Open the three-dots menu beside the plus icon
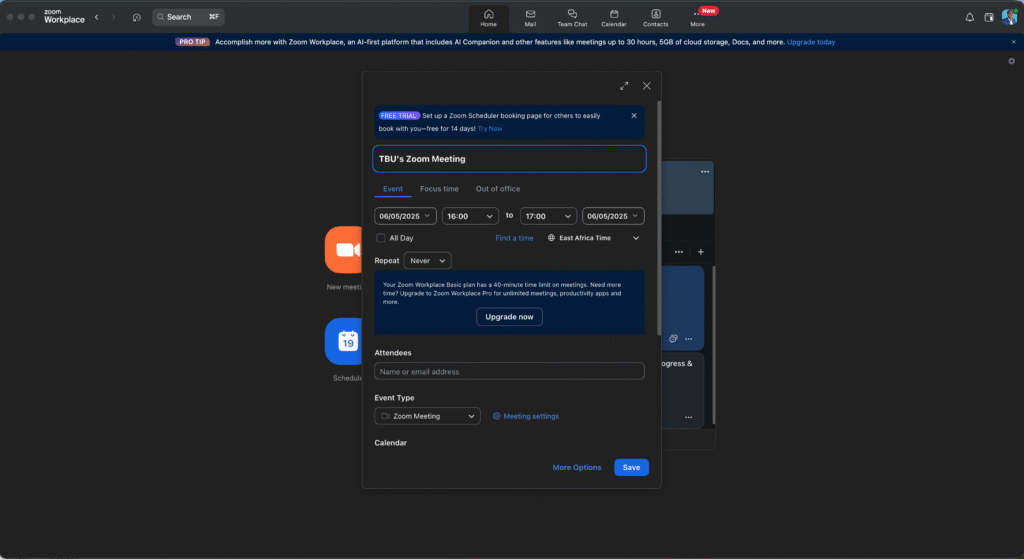This screenshot has height=559, width=1024. coord(679,252)
